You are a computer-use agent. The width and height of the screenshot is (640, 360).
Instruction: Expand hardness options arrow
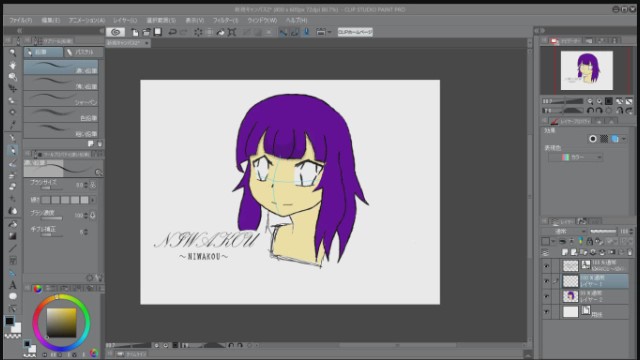[93, 200]
